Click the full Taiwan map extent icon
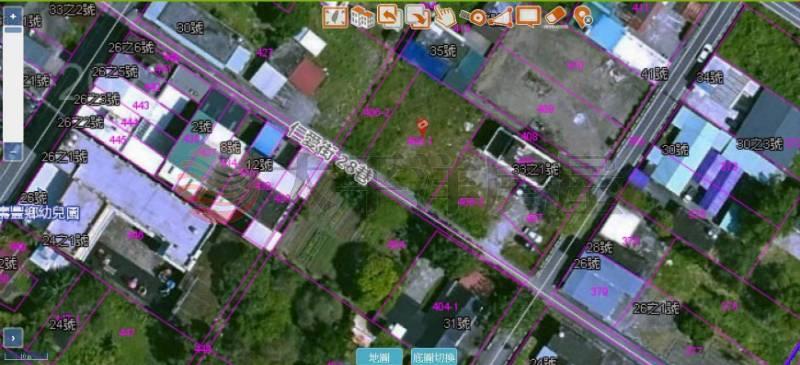This screenshot has width=800, height=365. pyautogui.click(x=335, y=17)
